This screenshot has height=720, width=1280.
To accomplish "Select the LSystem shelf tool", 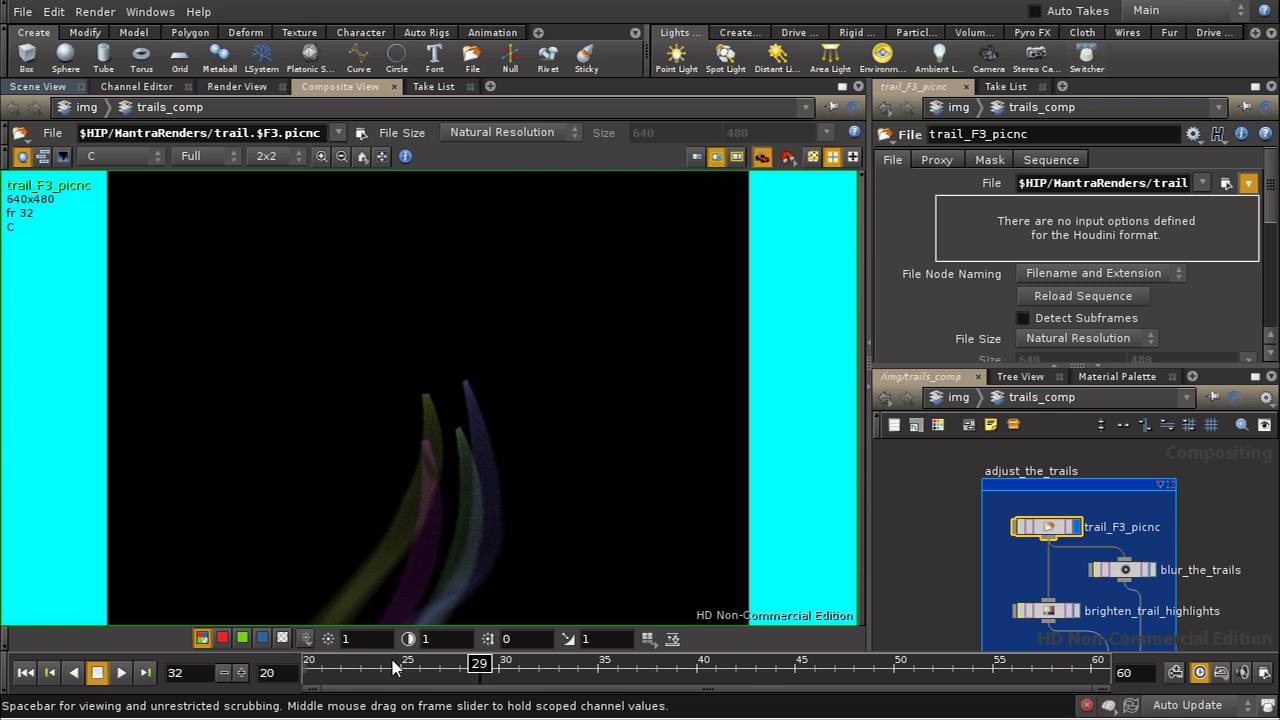I will tap(262, 58).
